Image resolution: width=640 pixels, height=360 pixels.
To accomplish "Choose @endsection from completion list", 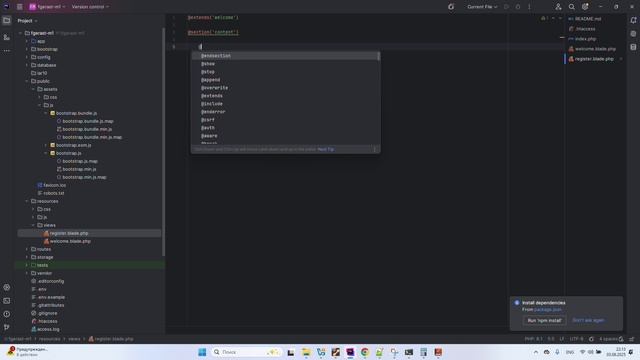I will tap(284, 56).
